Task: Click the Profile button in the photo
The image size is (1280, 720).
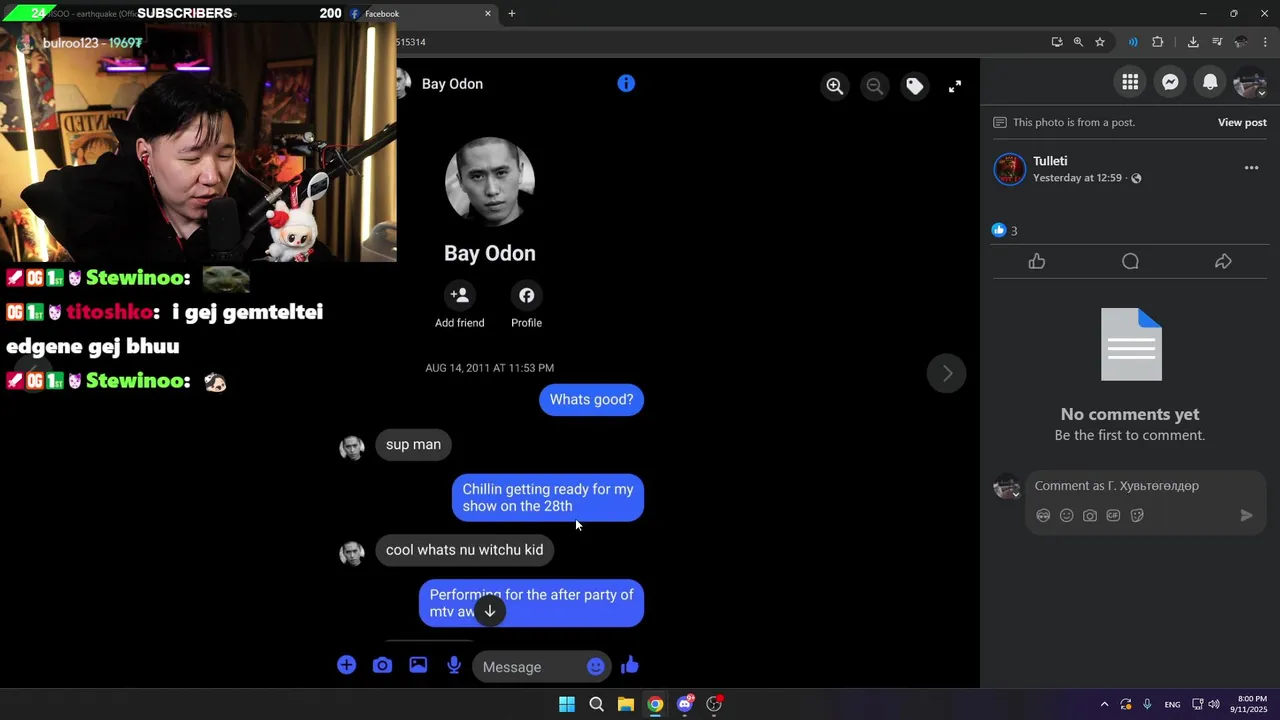Action: [x=526, y=305]
